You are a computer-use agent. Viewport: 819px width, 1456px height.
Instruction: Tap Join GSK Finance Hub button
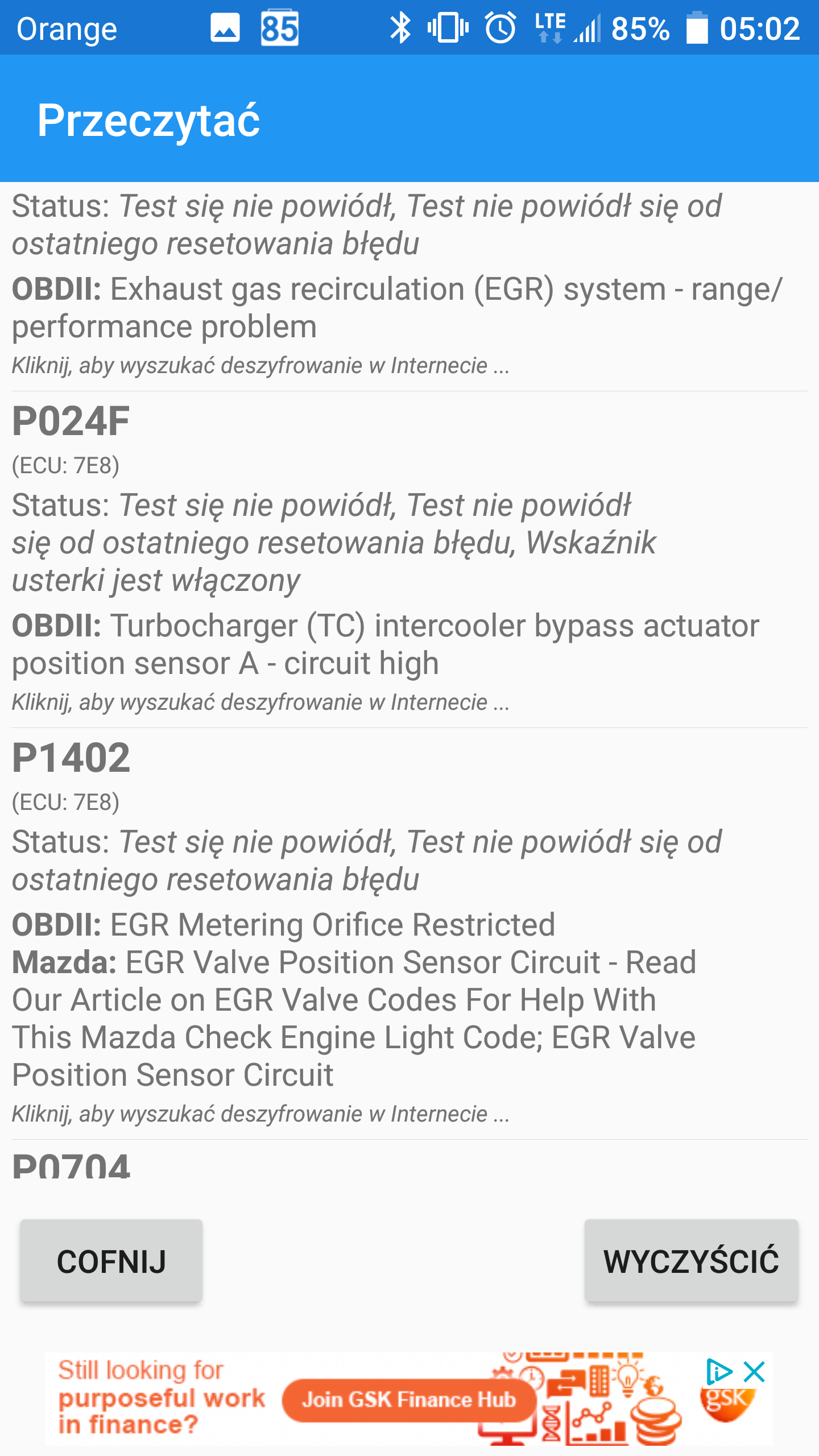[408, 1400]
